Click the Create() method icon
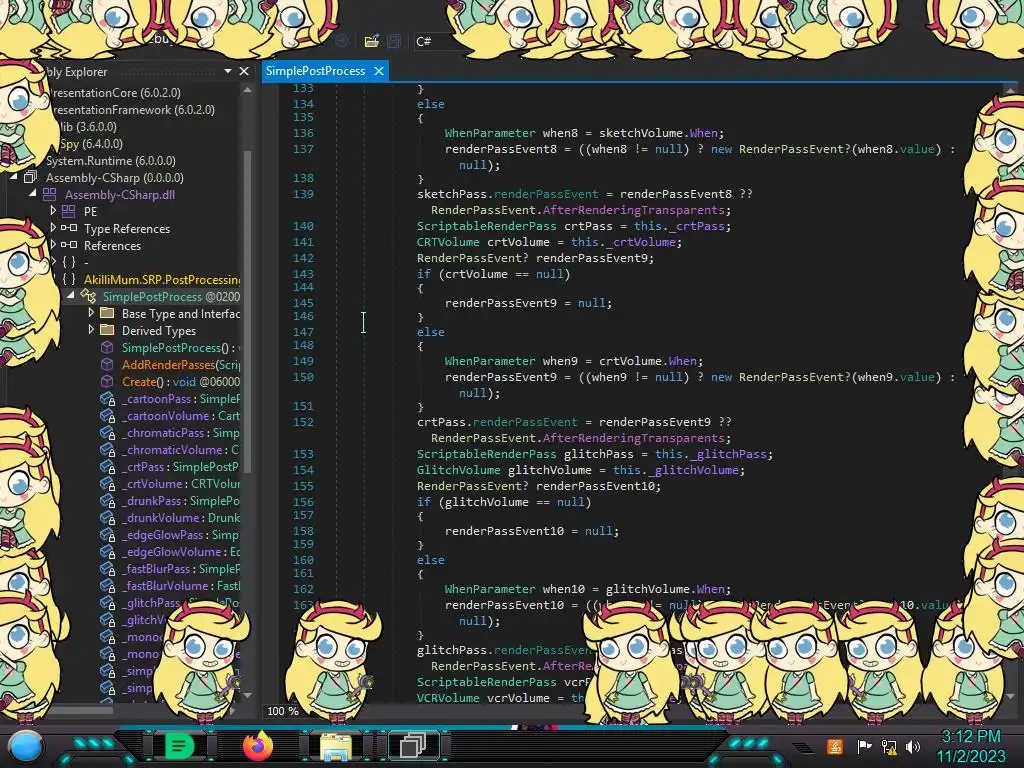Screen dimensions: 1024x768 point(107,381)
